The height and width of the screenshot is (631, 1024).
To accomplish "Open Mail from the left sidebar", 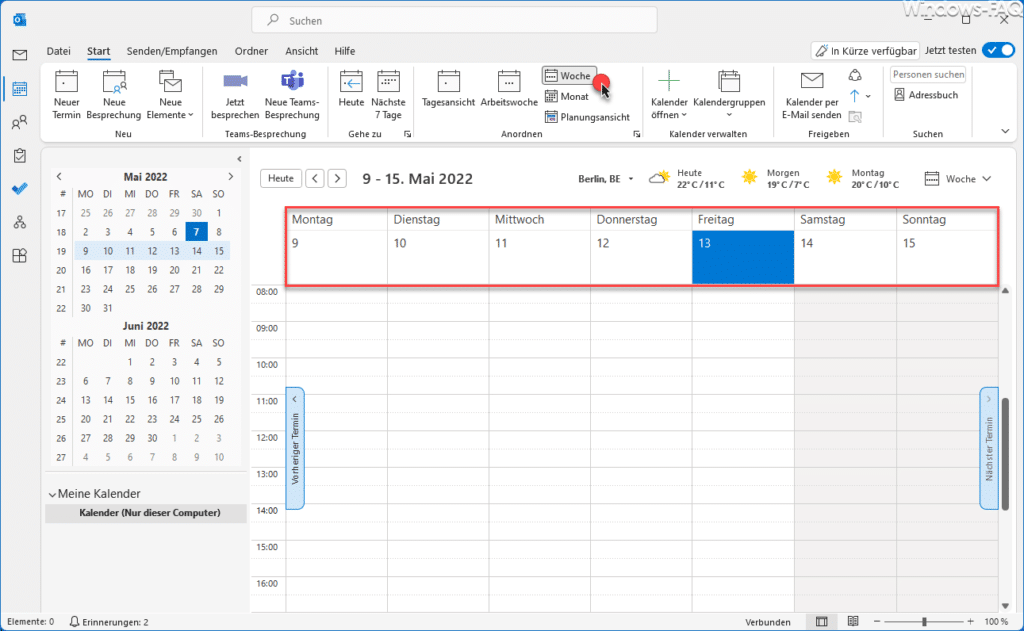I will 20,55.
